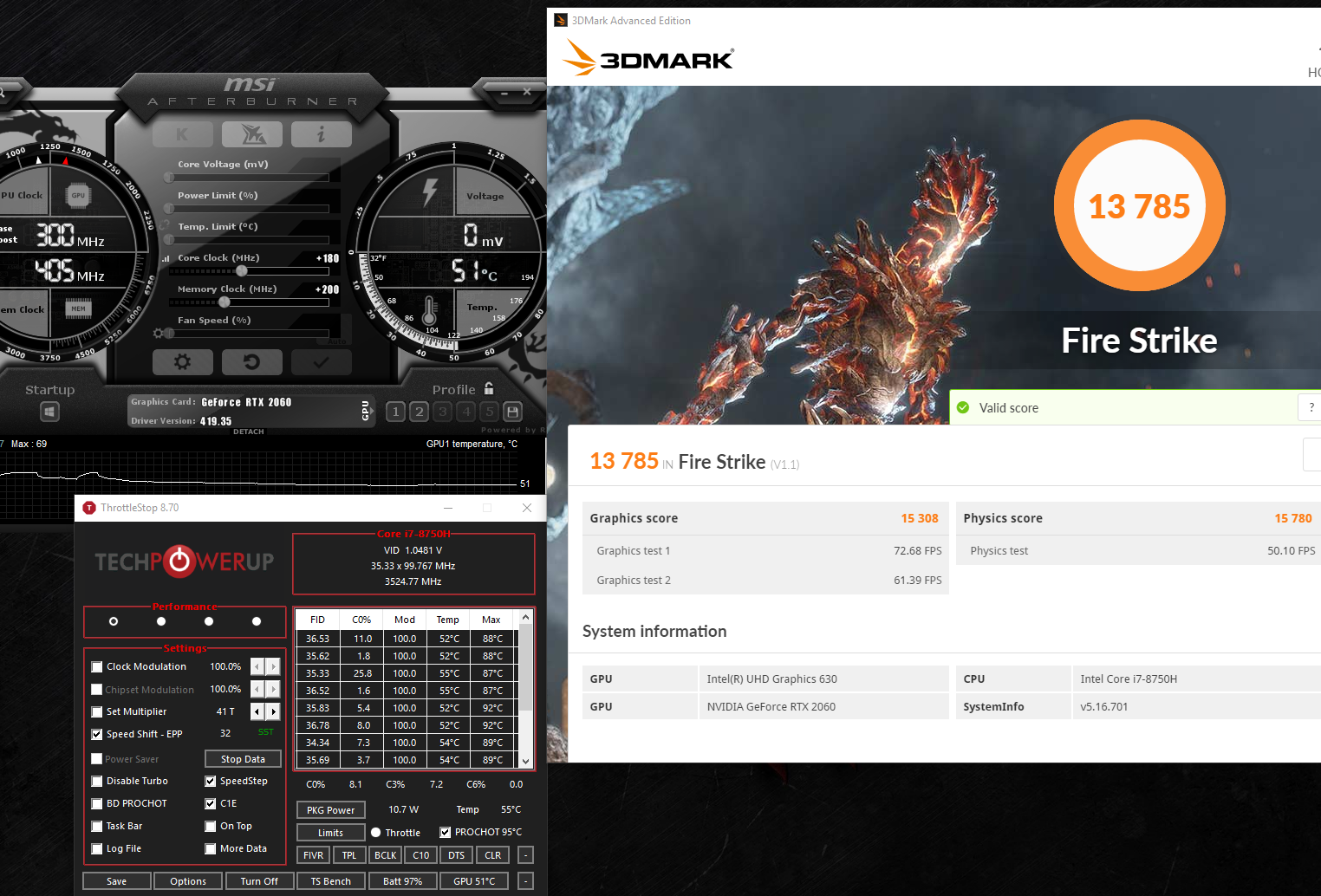Open Valid score help question mark
Viewport: 1321px width, 896px height.
[x=1311, y=407]
